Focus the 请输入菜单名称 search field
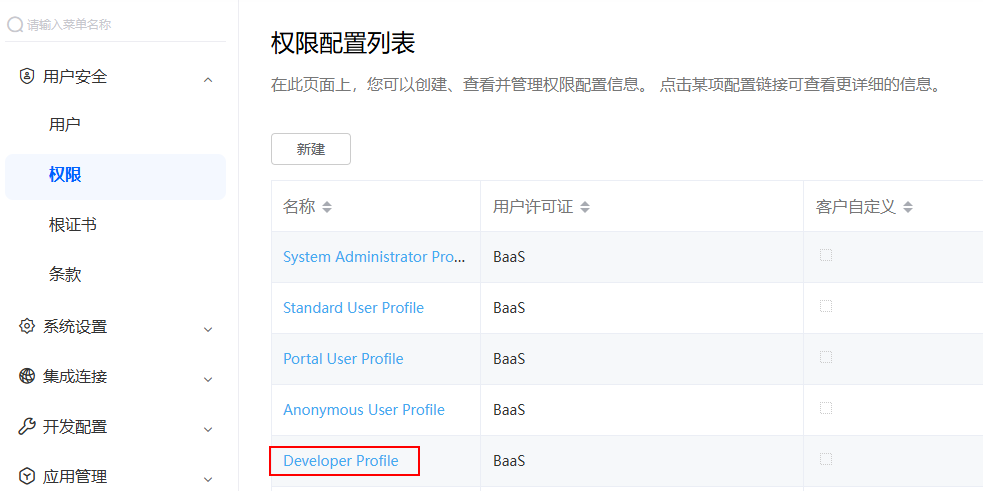Viewport: 983px width, 491px height. (115, 24)
